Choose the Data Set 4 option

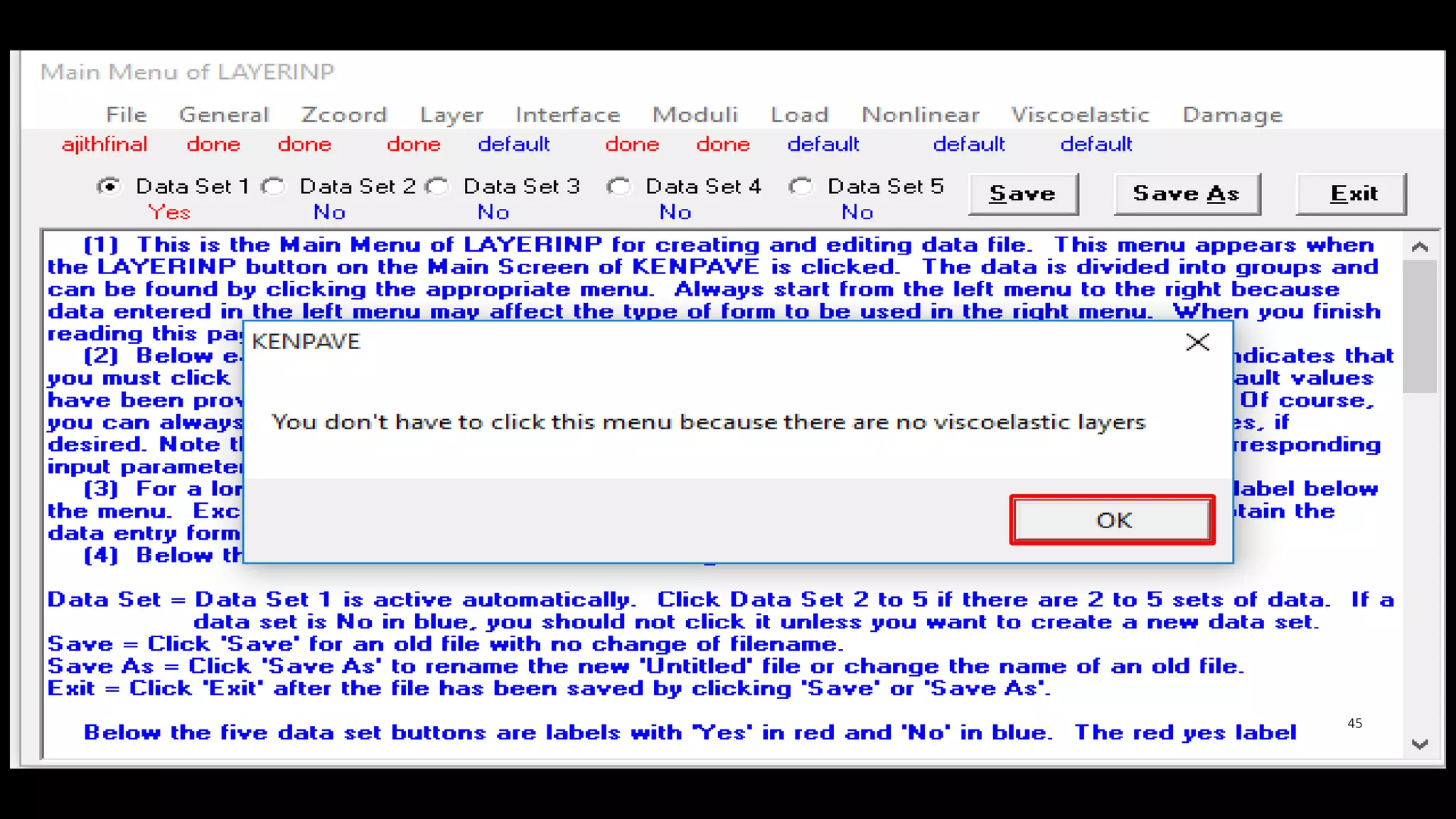619,187
